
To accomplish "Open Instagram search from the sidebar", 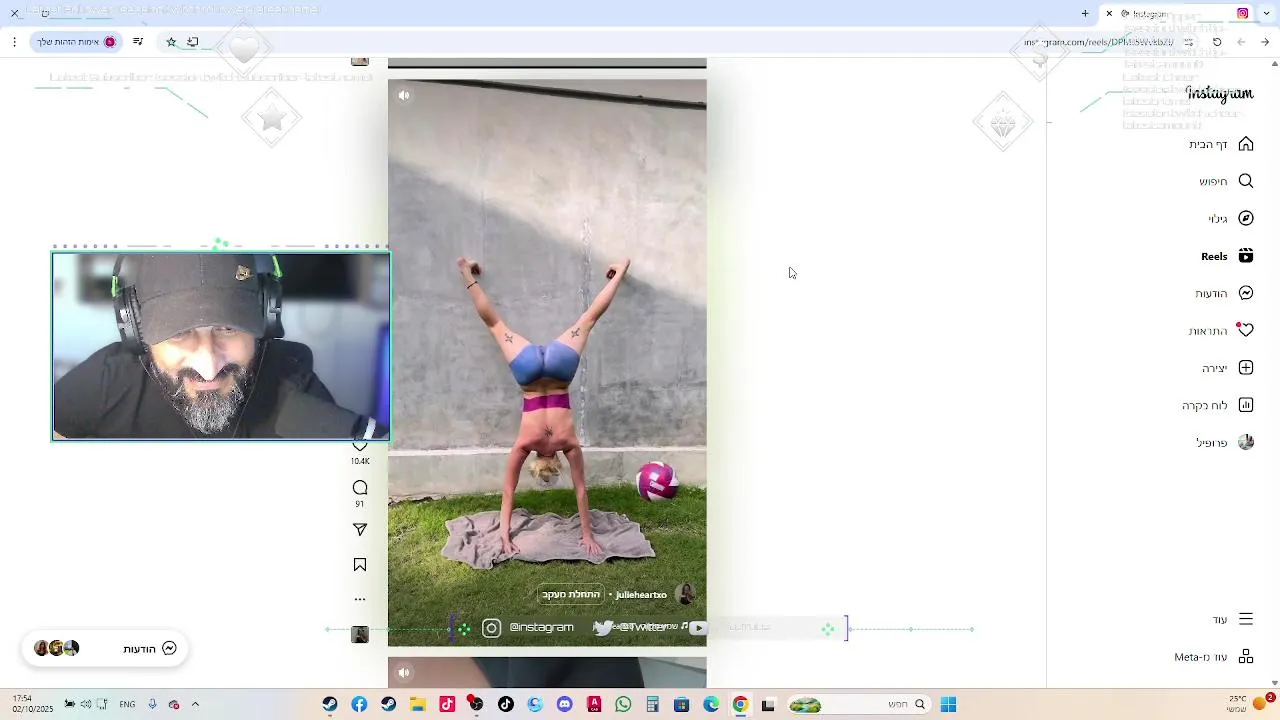I will click(1226, 181).
